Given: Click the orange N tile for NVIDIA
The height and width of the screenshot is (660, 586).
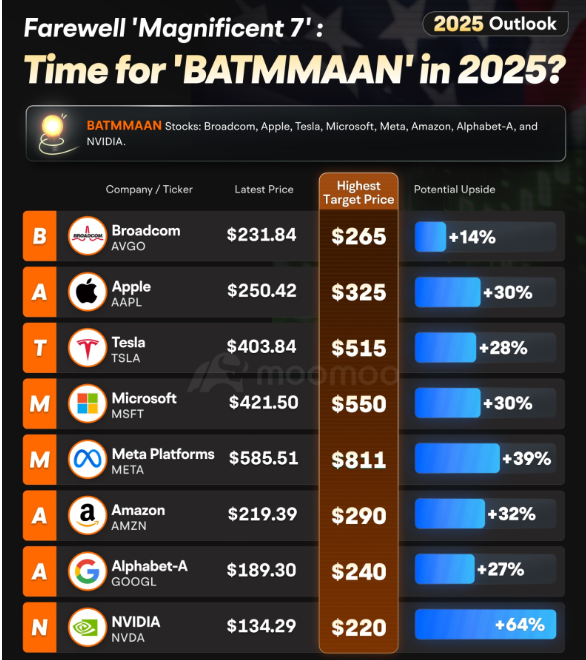Looking at the screenshot, I should (x=40, y=627).
